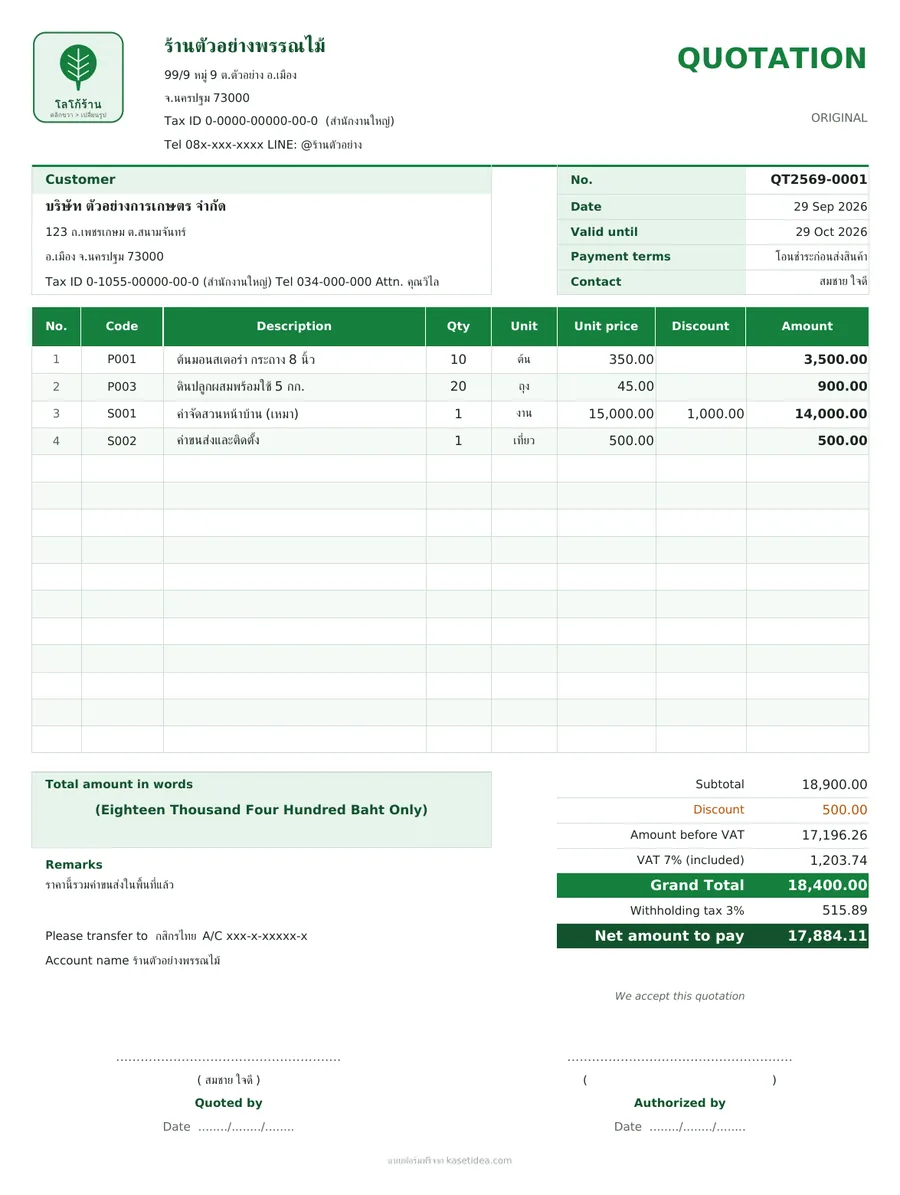Select the Code column header

[x=121, y=326]
